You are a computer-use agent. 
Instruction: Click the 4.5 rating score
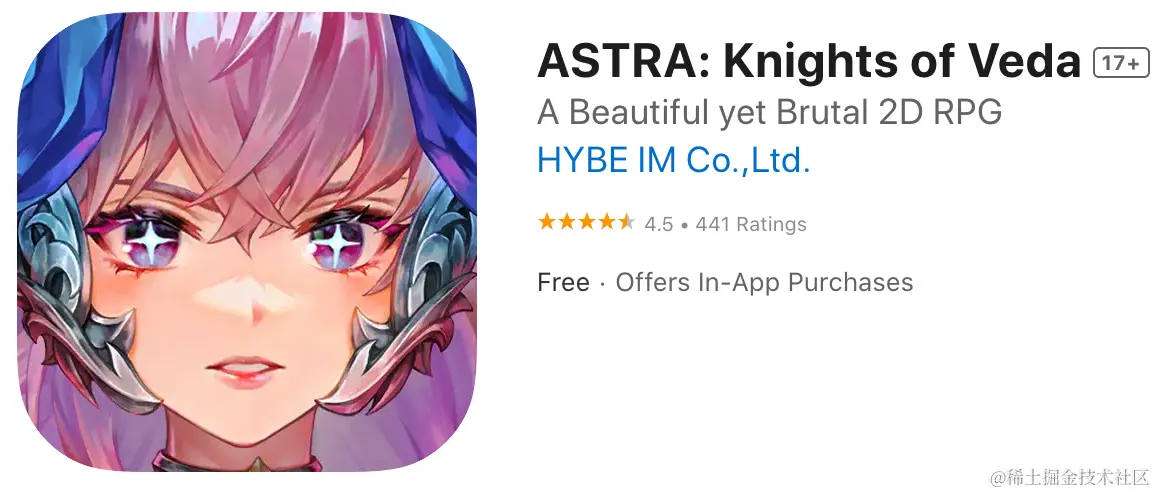pos(658,224)
